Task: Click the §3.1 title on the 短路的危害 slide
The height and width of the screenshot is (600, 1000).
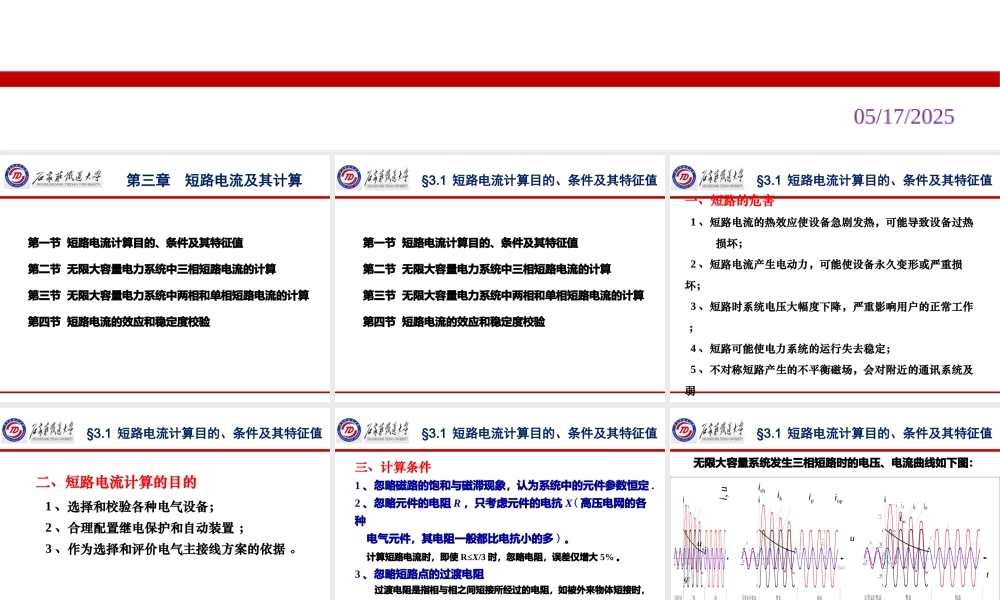Action: 874,180
